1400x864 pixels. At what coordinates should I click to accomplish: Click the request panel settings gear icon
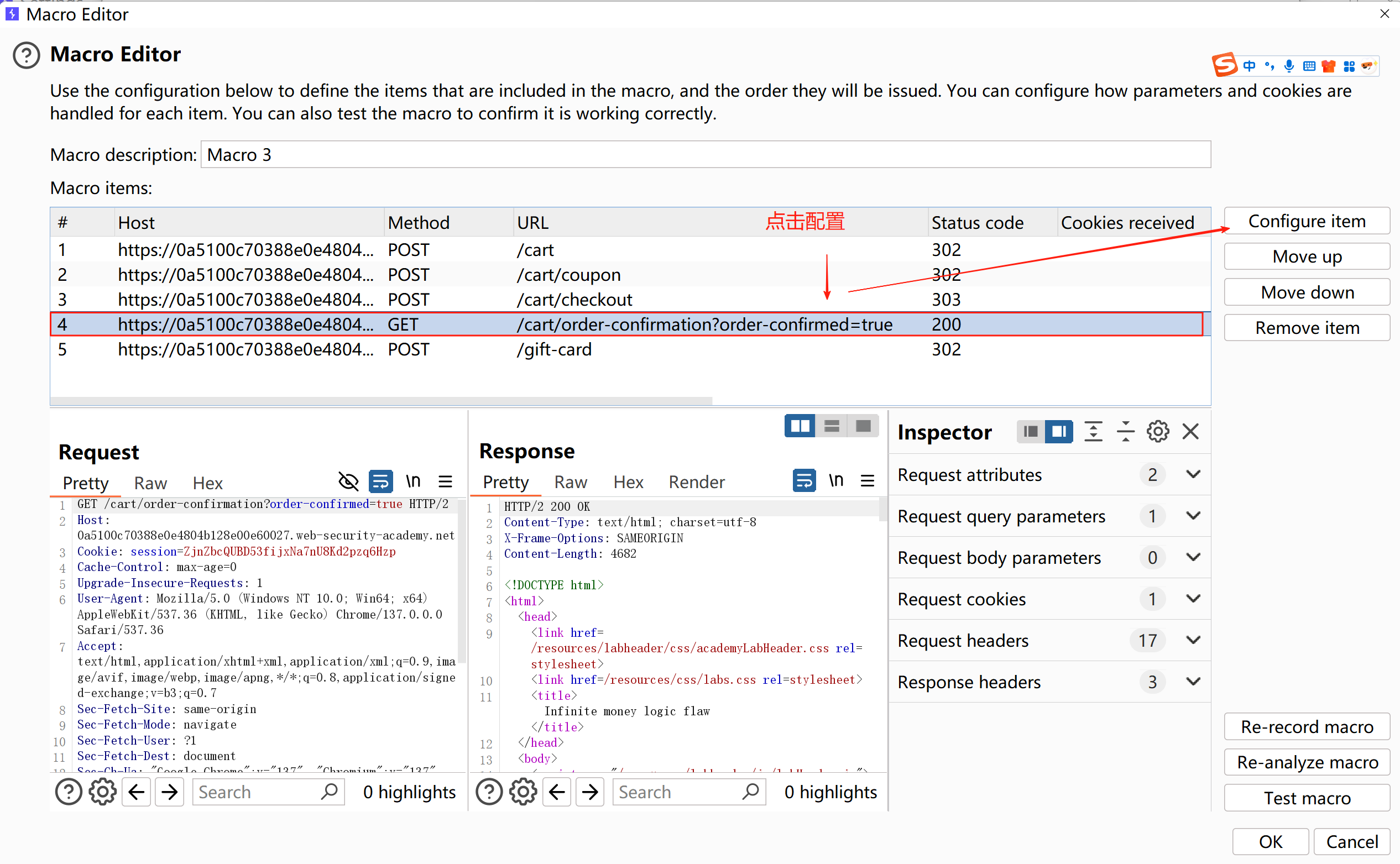point(102,792)
